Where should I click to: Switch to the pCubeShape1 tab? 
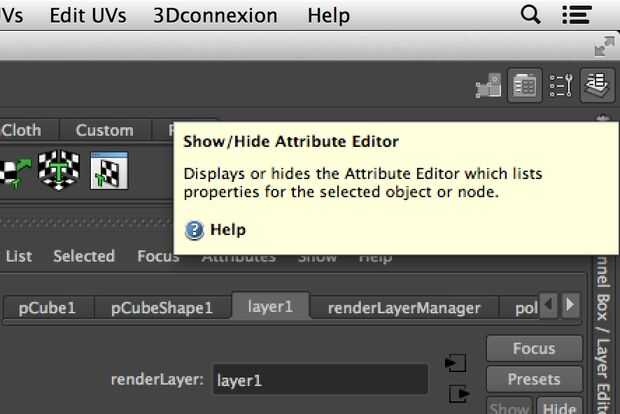pyautogui.click(x=161, y=307)
